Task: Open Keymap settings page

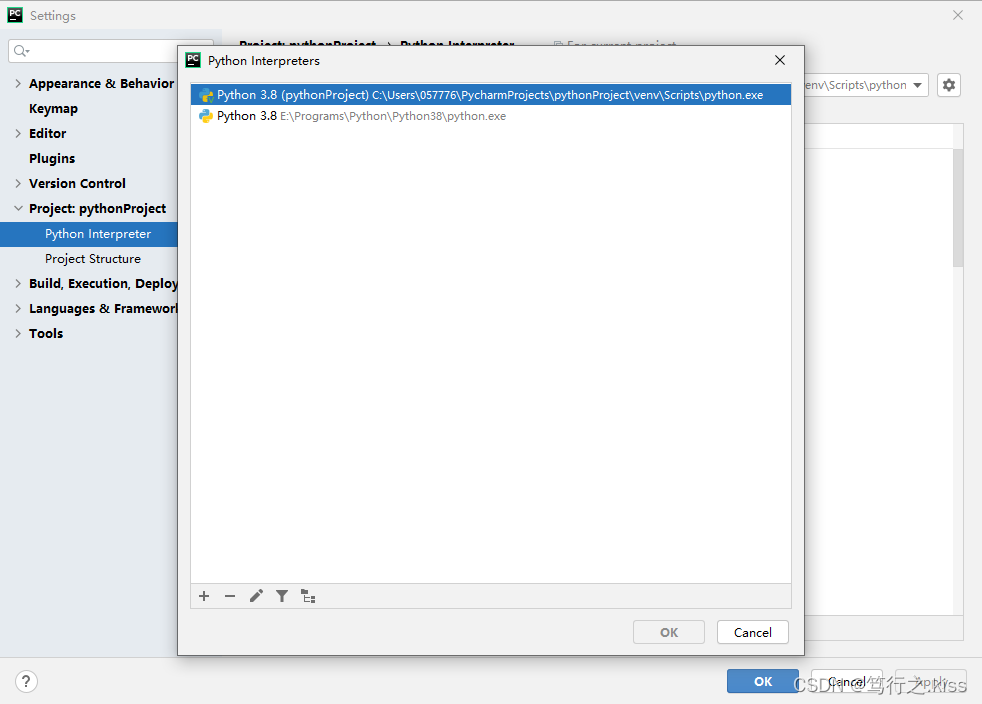Action: pos(53,108)
